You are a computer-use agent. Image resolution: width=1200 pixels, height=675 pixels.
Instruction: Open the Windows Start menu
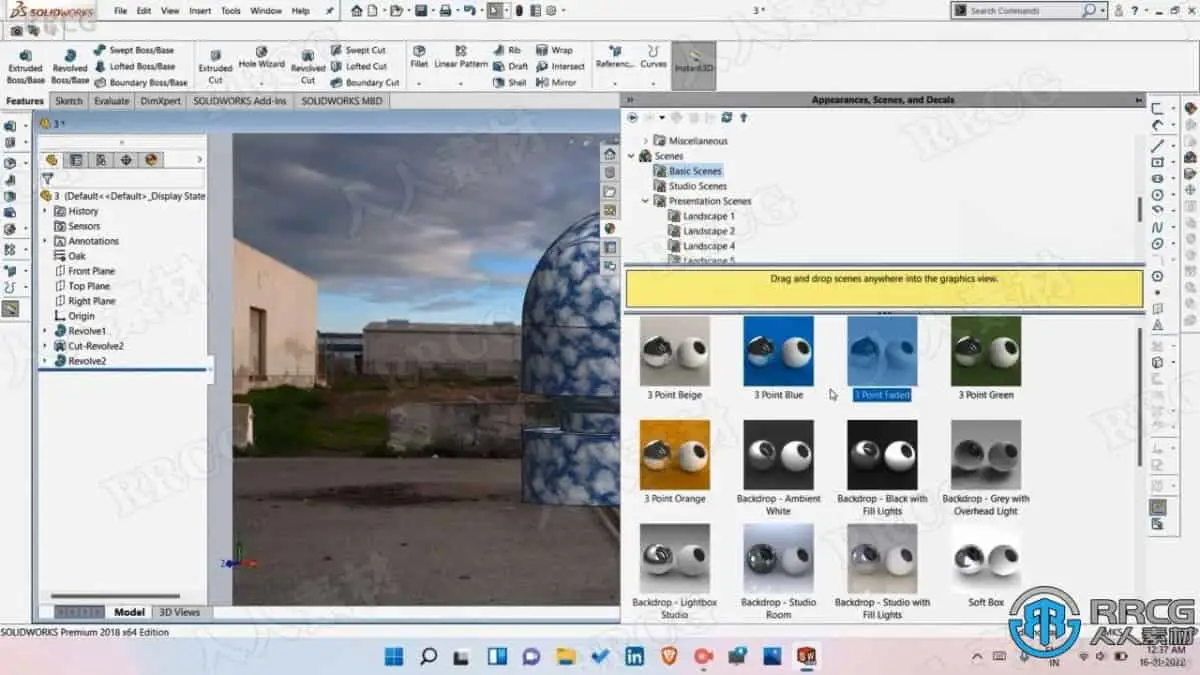pyautogui.click(x=394, y=656)
